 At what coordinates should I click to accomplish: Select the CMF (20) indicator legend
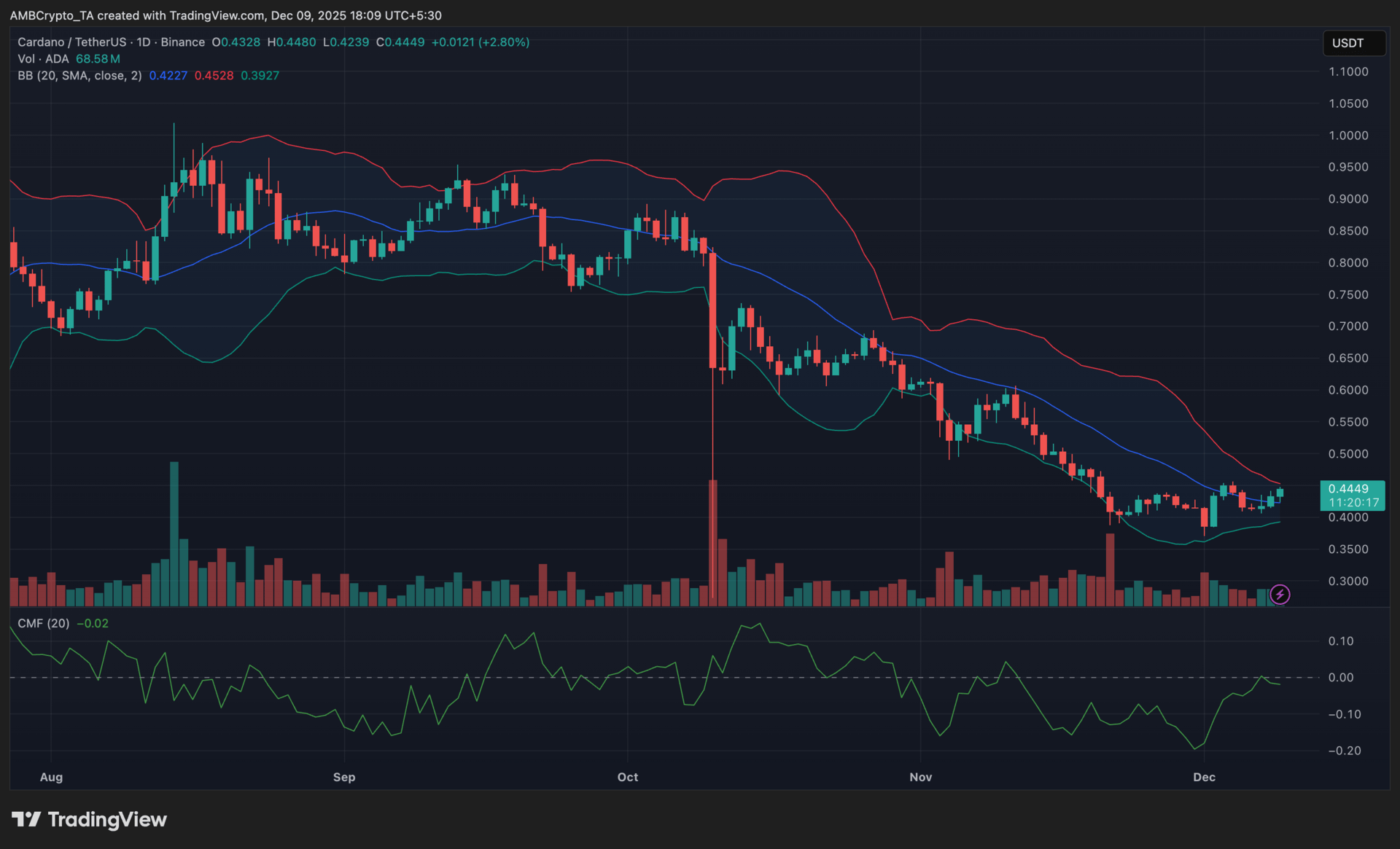pos(44,623)
